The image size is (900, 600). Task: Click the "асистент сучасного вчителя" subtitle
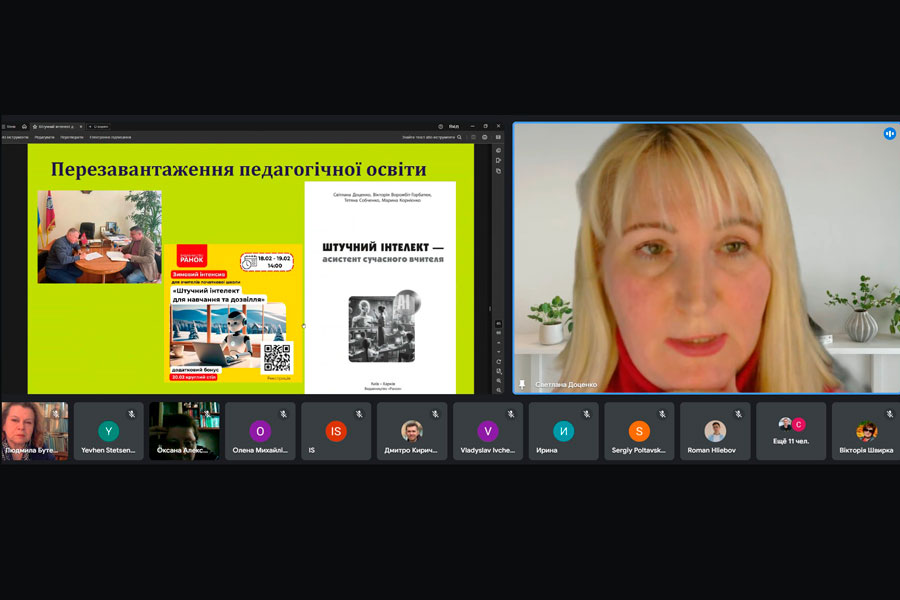[383, 260]
